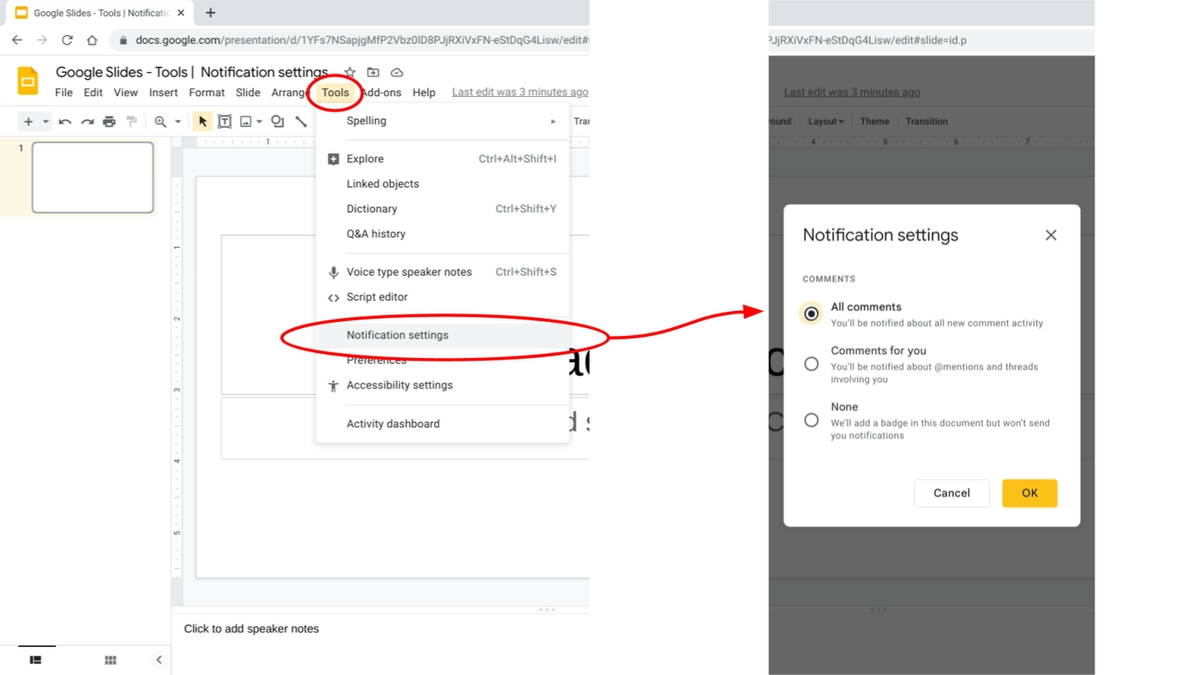This screenshot has height=675, width=1200.
Task: Open the insert image dropdown arrow
Action: tap(260, 121)
